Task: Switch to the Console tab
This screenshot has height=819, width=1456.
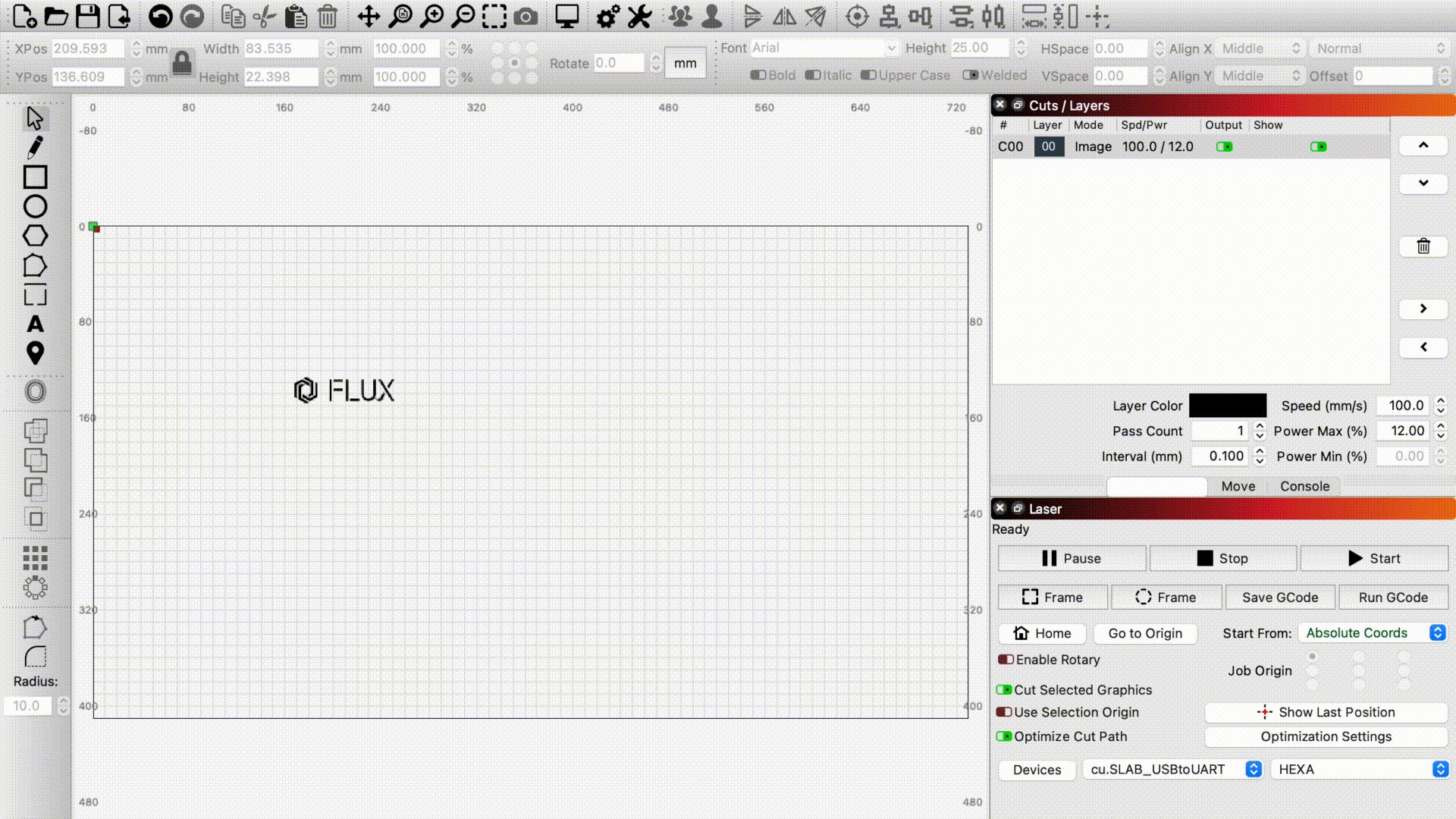Action: tap(1304, 486)
